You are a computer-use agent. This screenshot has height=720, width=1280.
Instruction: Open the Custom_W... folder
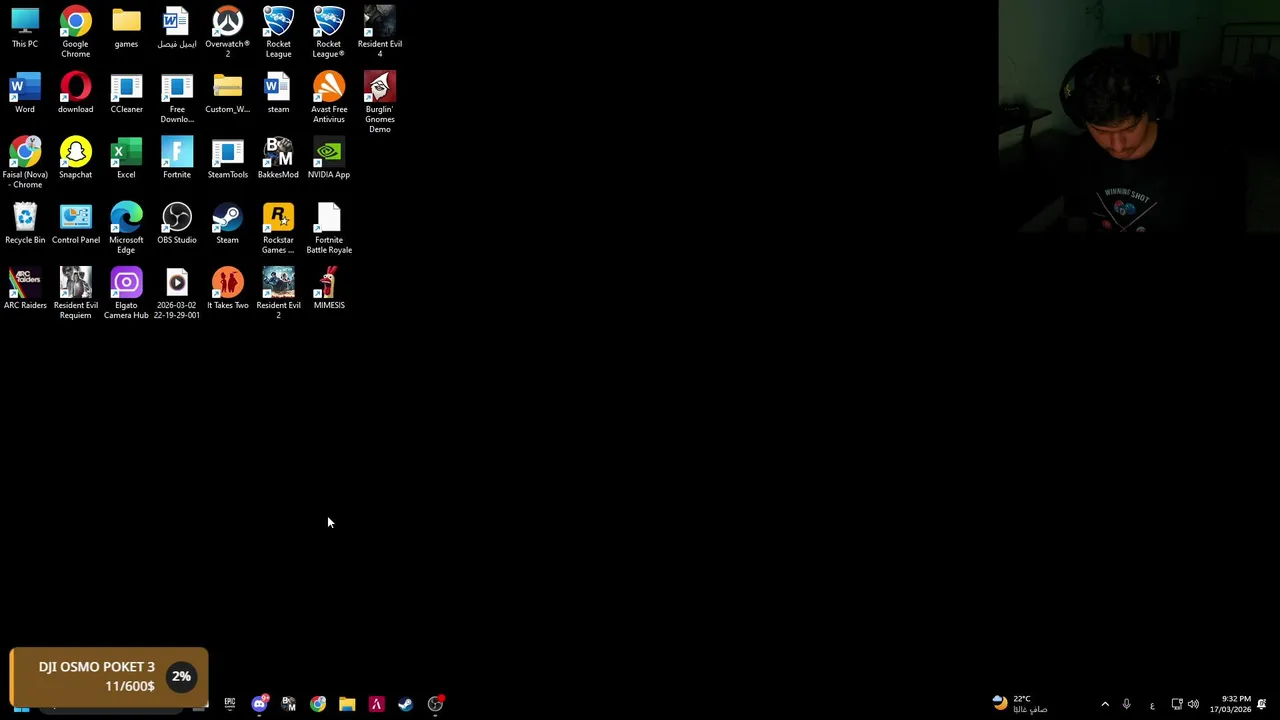227,92
